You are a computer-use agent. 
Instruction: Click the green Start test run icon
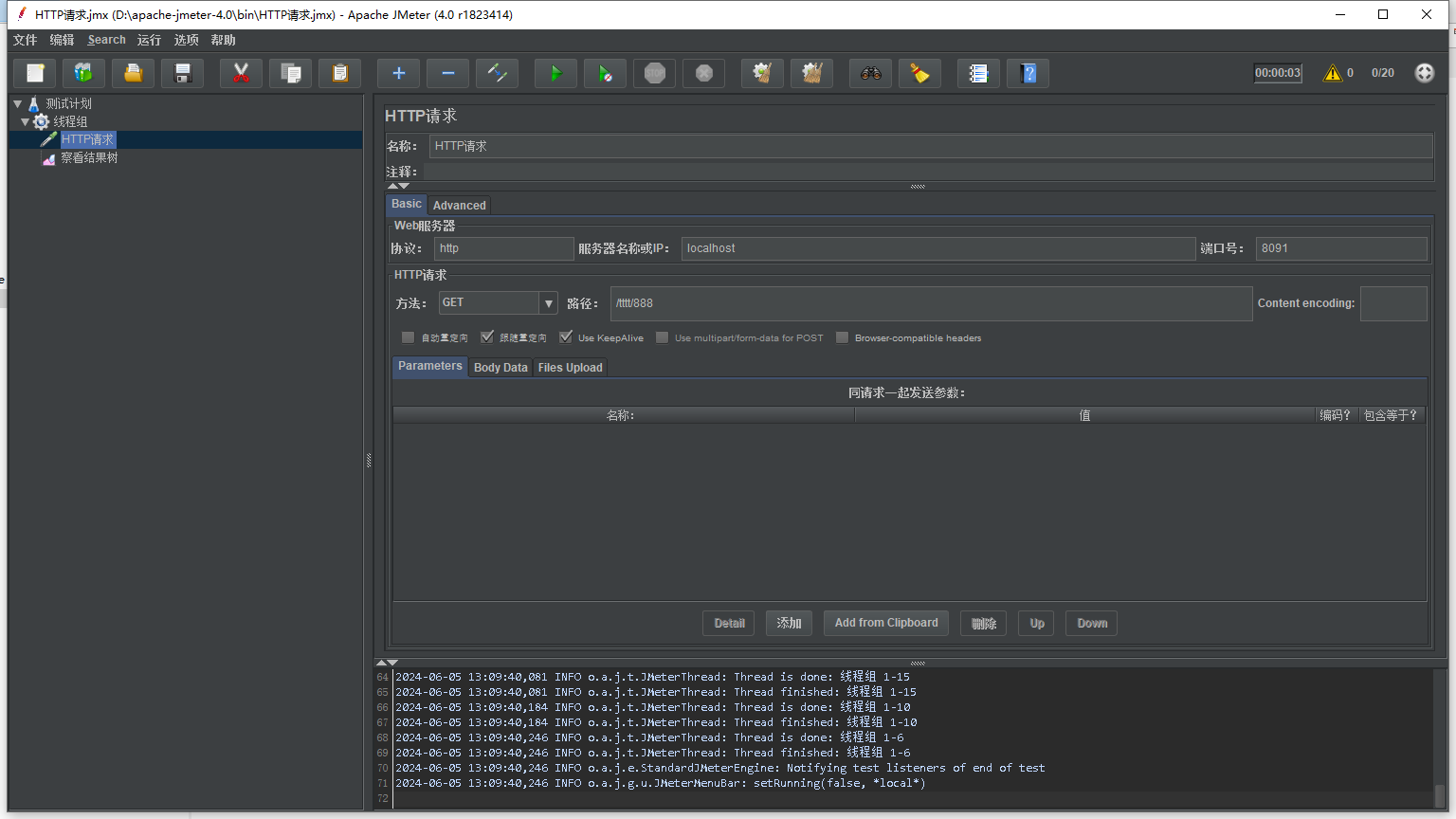click(x=555, y=73)
